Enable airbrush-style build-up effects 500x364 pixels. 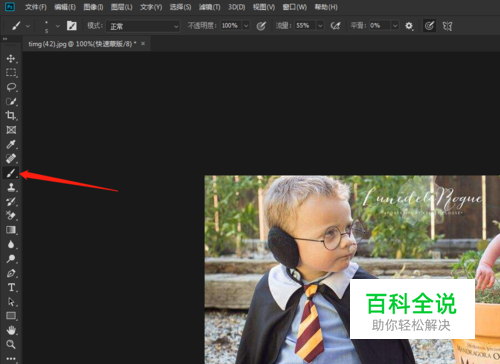(x=335, y=26)
